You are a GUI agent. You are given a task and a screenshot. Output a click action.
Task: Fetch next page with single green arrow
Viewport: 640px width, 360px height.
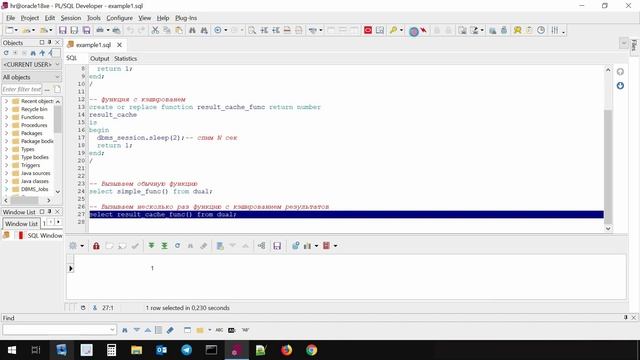(x=151, y=246)
